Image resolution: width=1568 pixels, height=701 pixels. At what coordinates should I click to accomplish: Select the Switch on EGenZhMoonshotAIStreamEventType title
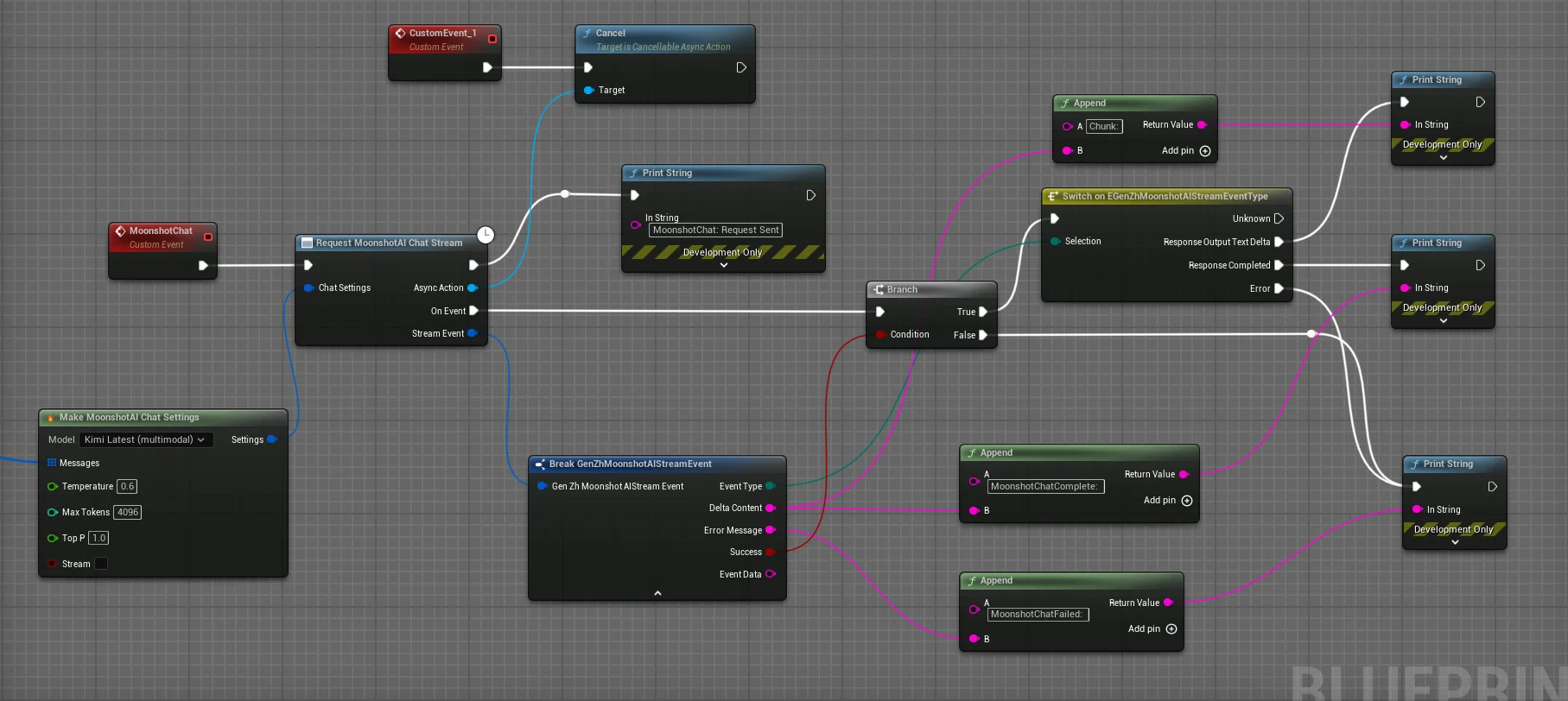click(1165, 196)
